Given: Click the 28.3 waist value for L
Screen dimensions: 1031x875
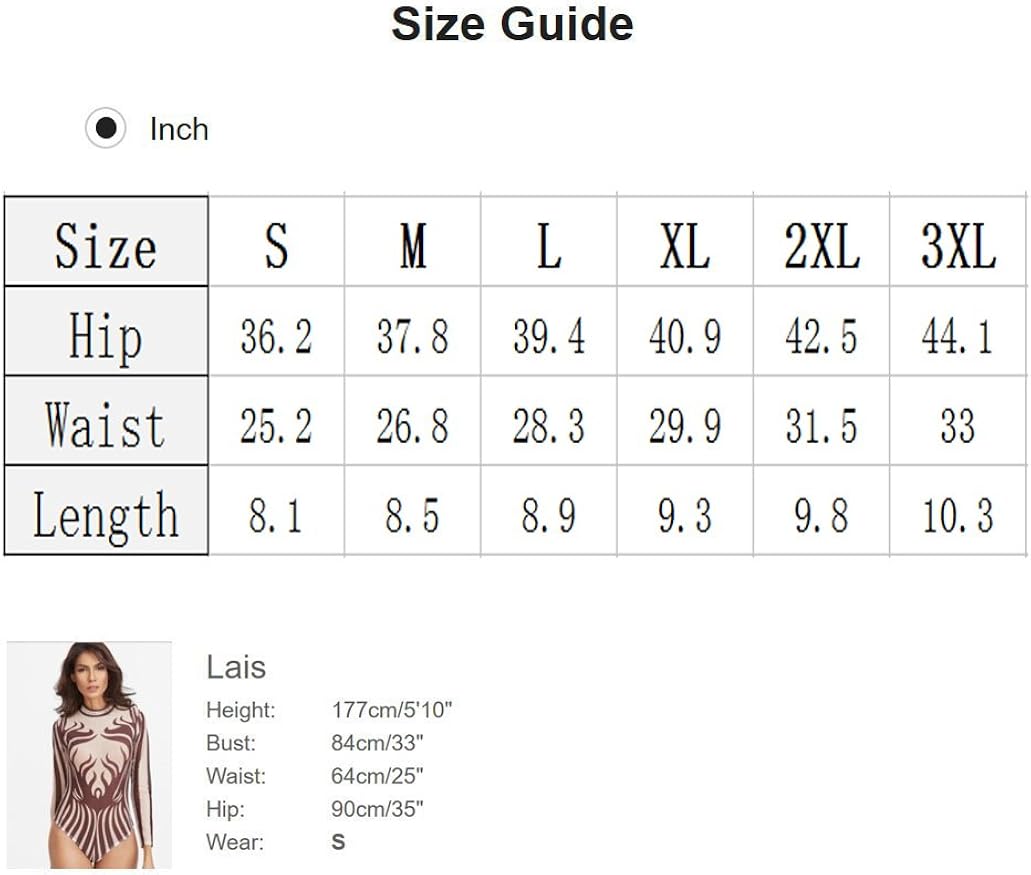Looking at the screenshot, I should [x=549, y=426].
